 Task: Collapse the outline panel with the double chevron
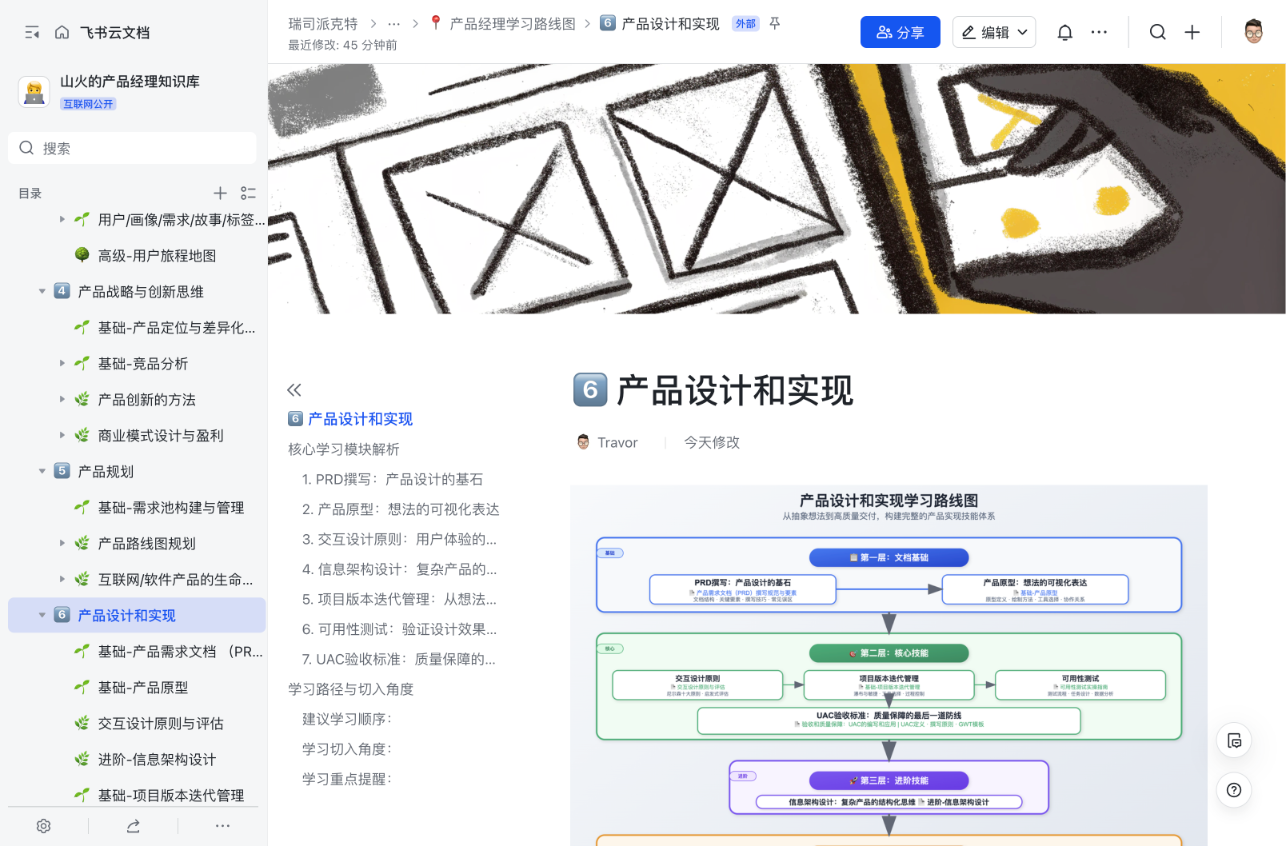pyautogui.click(x=294, y=389)
